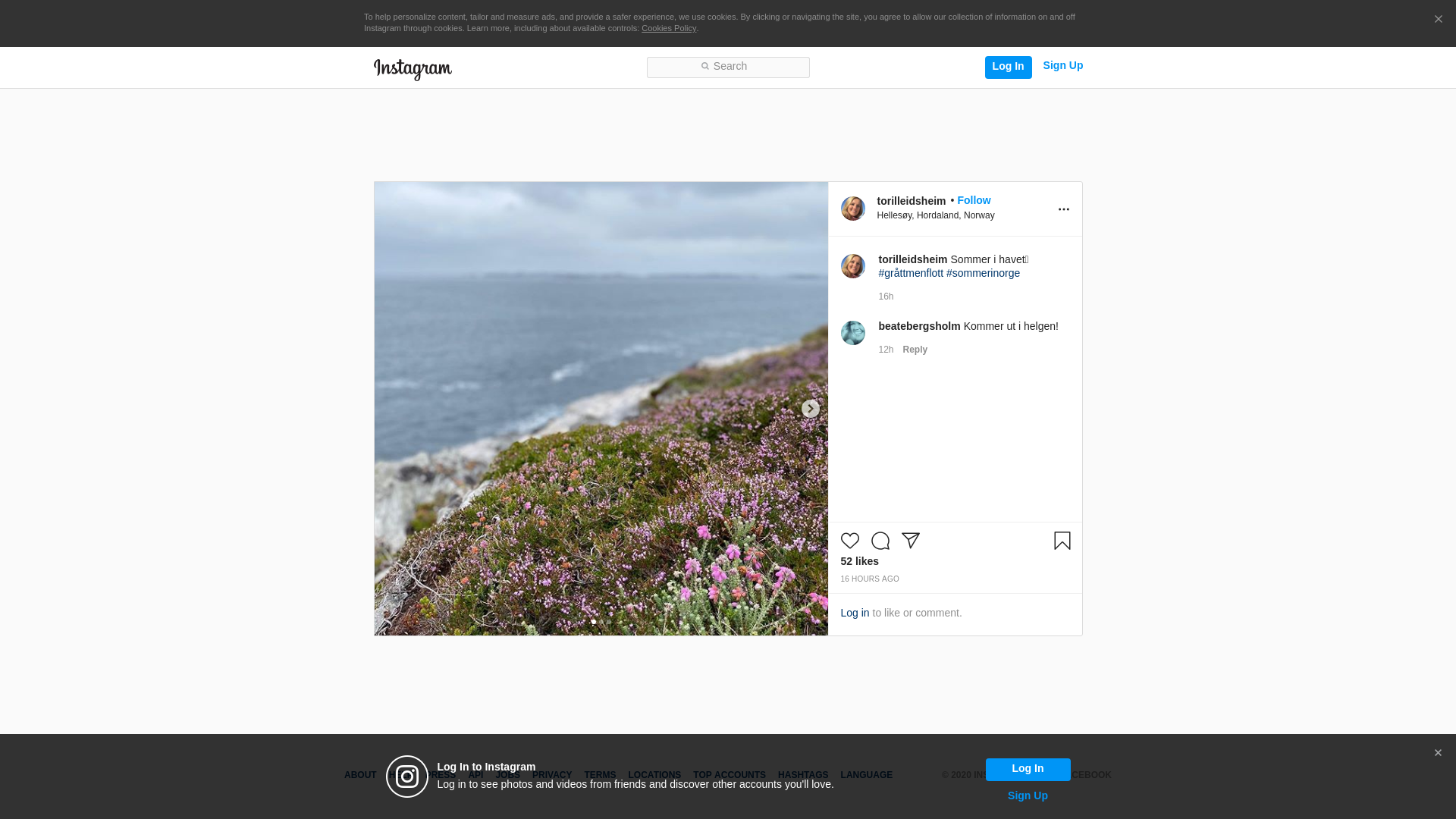Save post with bookmark icon
The height and width of the screenshot is (819, 1456).
pyautogui.click(x=1062, y=541)
